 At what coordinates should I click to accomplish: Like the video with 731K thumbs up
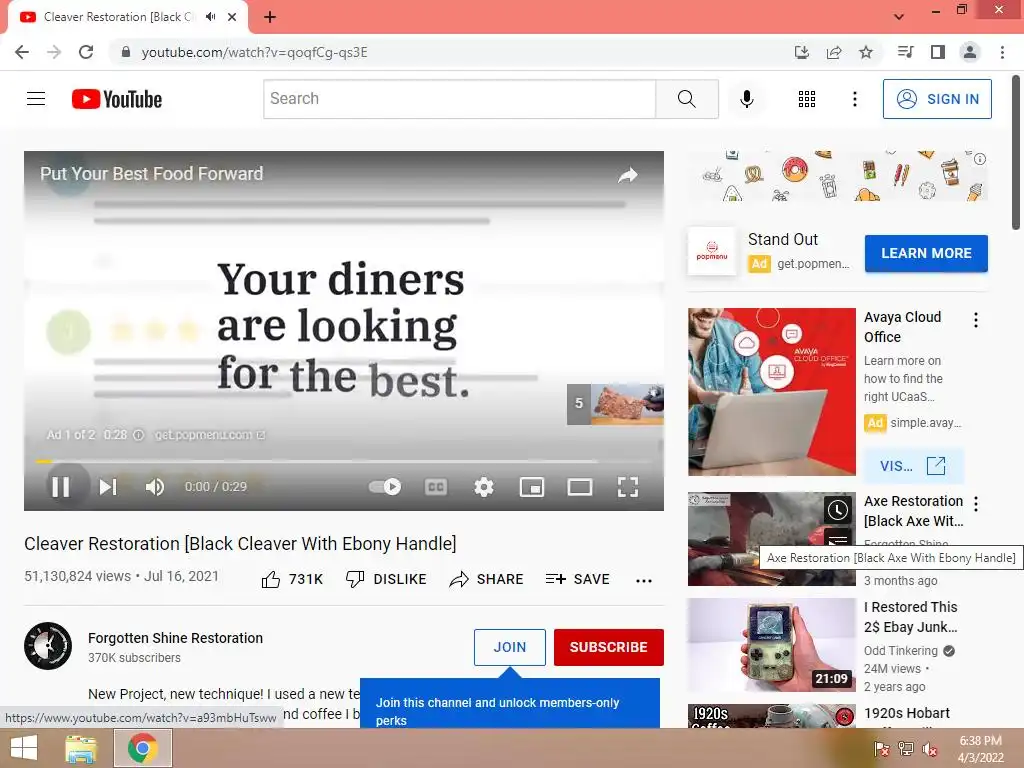pyautogui.click(x=292, y=579)
